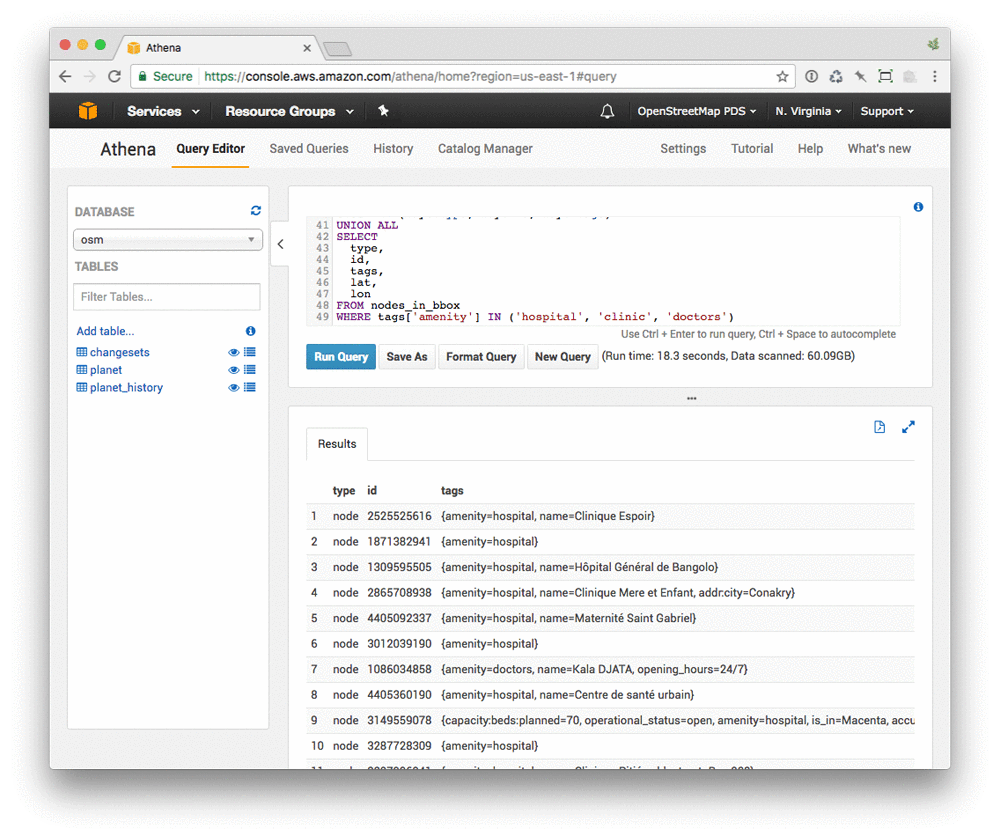Viewport: 1000px width, 840px height.
Task: Open the osm database dropdown
Action: (x=168, y=240)
